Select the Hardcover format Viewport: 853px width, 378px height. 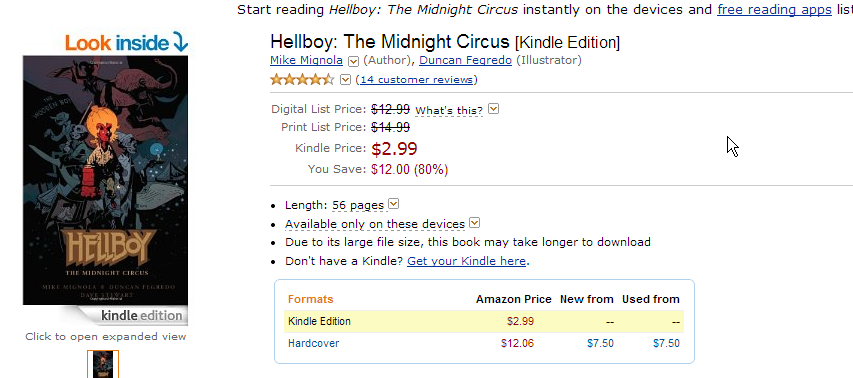[313, 343]
